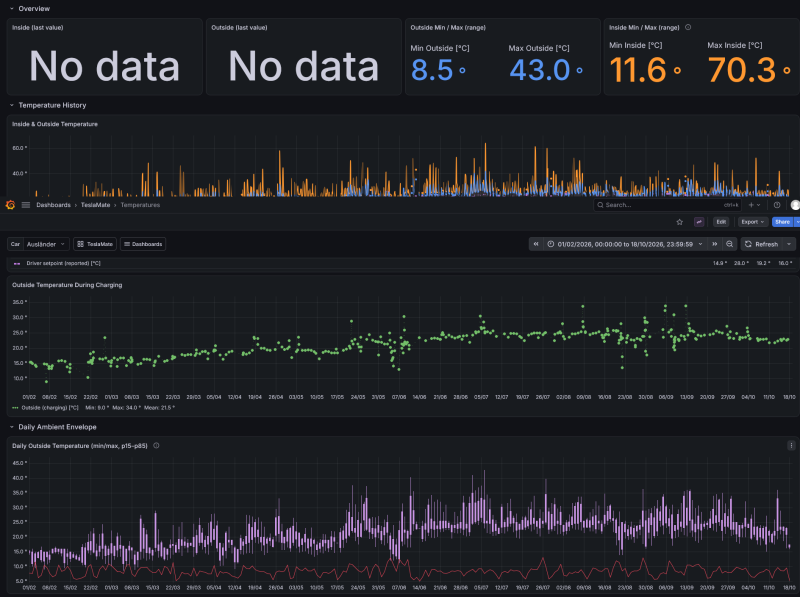Screen dimensions: 800x597
Task: Open the Export dropdown
Action: coord(753,222)
